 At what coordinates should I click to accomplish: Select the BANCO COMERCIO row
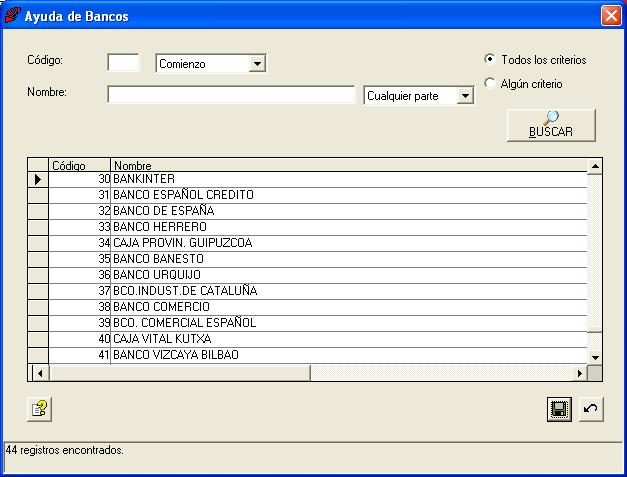click(307, 307)
